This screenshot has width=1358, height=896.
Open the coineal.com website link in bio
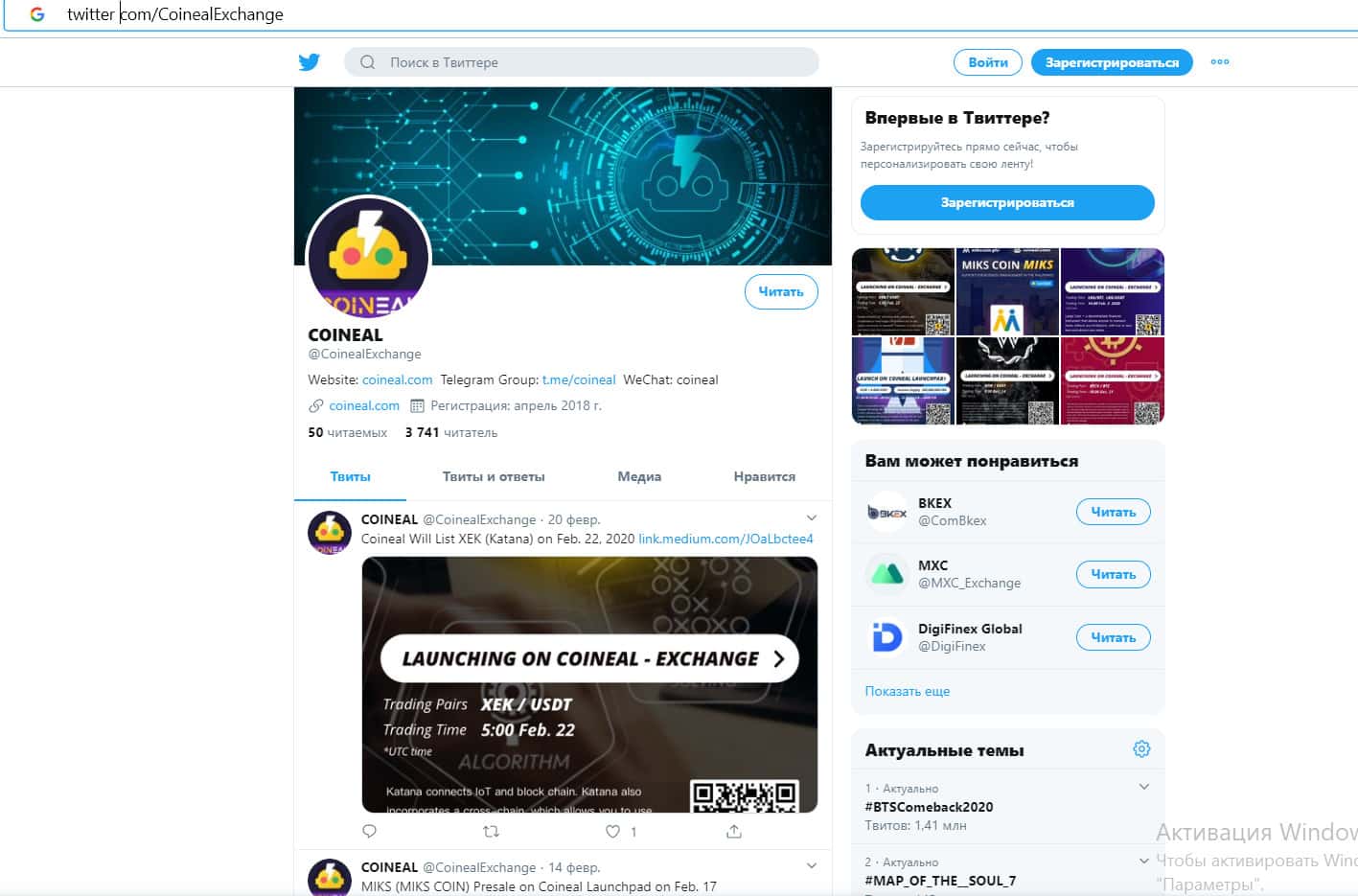coord(397,380)
